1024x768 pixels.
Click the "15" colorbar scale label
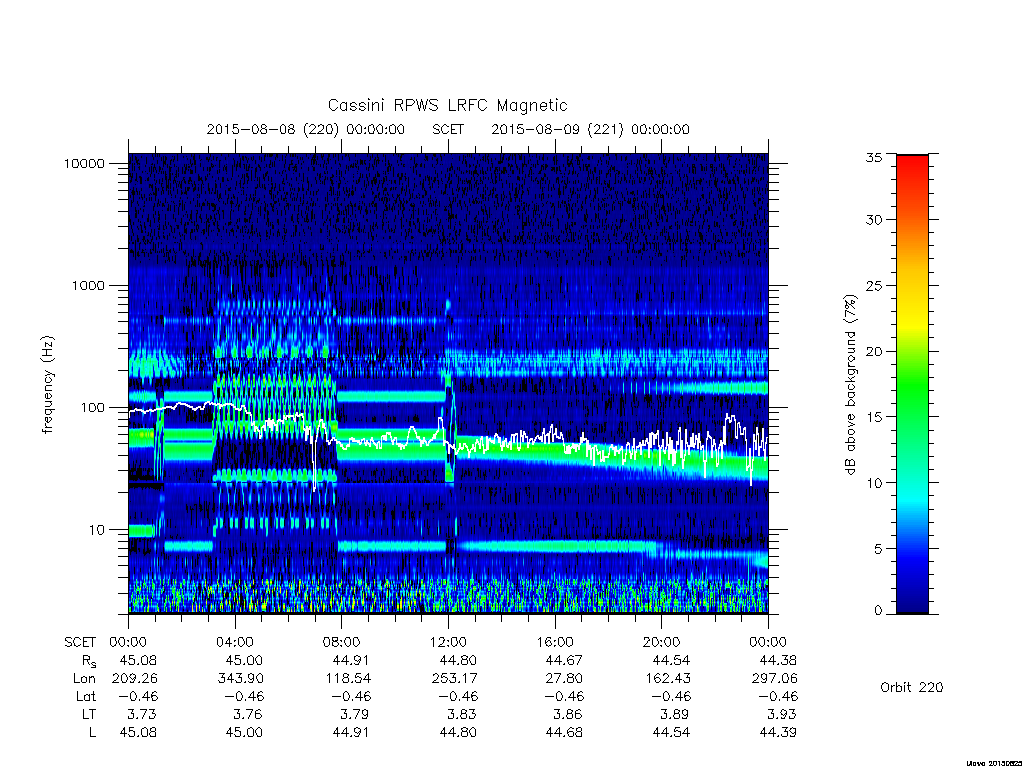pos(873,417)
